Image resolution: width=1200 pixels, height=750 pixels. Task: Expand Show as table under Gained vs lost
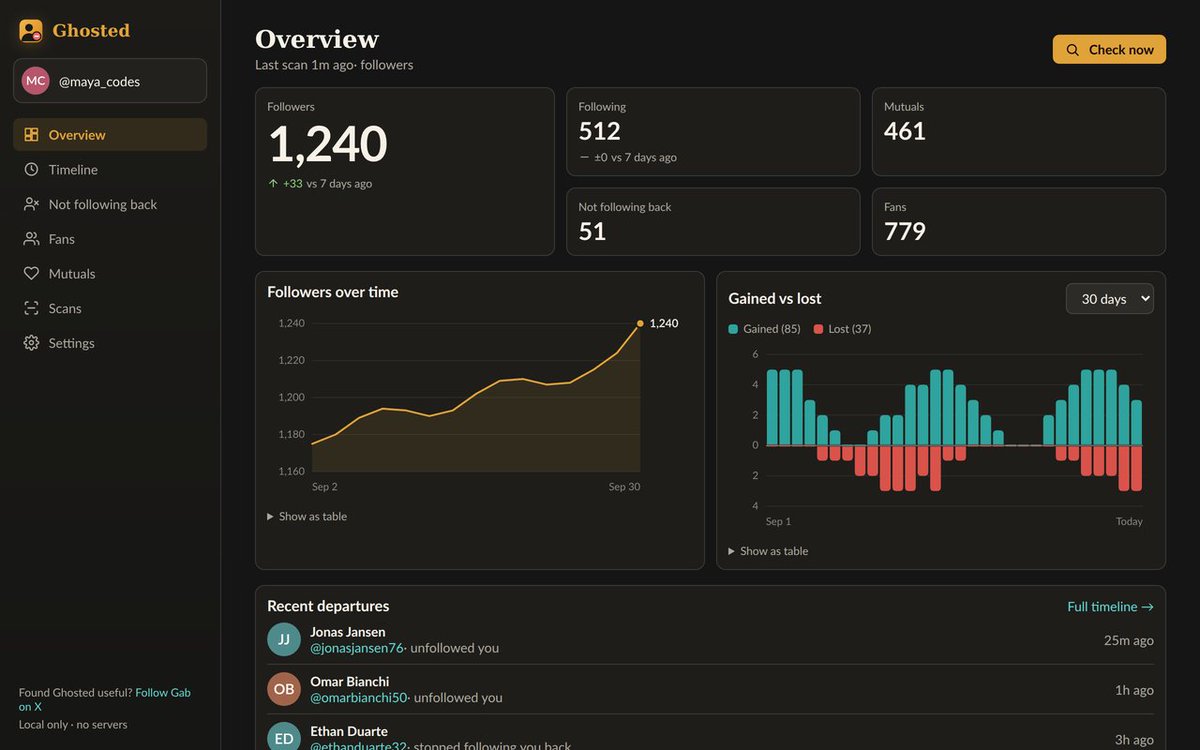(768, 551)
